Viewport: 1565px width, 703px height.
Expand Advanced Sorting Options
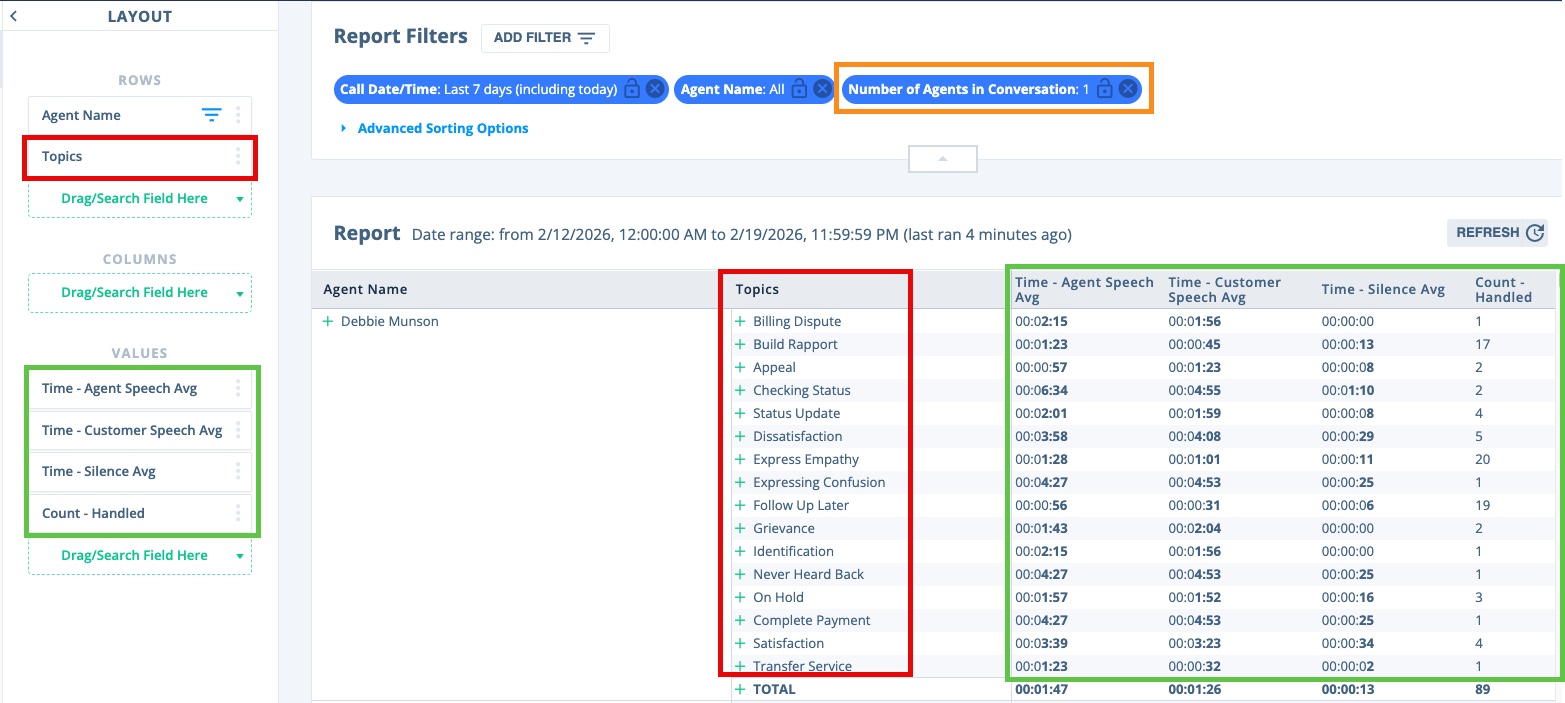pos(435,128)
